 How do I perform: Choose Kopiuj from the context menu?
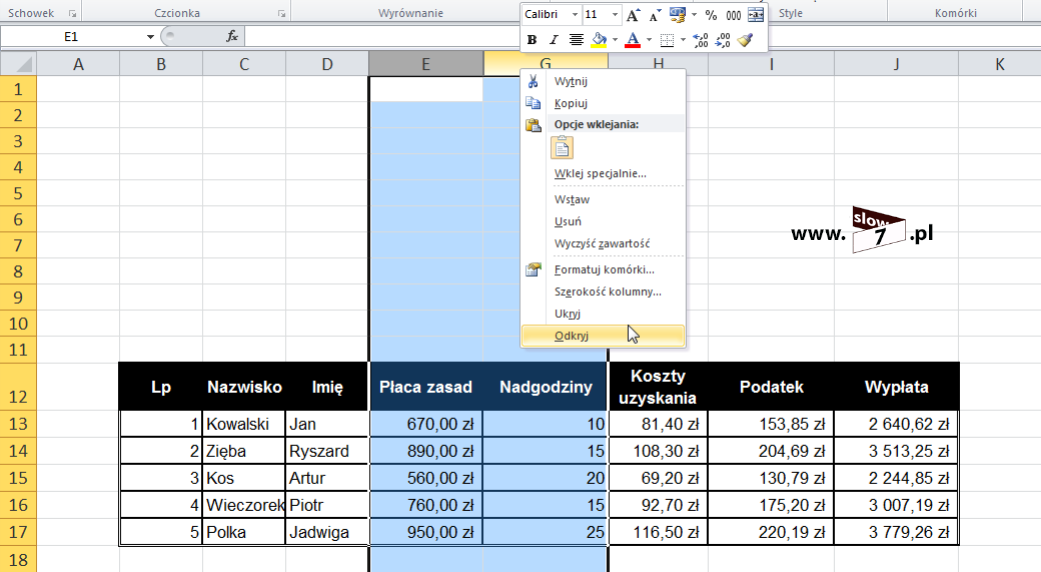point(603,103)
